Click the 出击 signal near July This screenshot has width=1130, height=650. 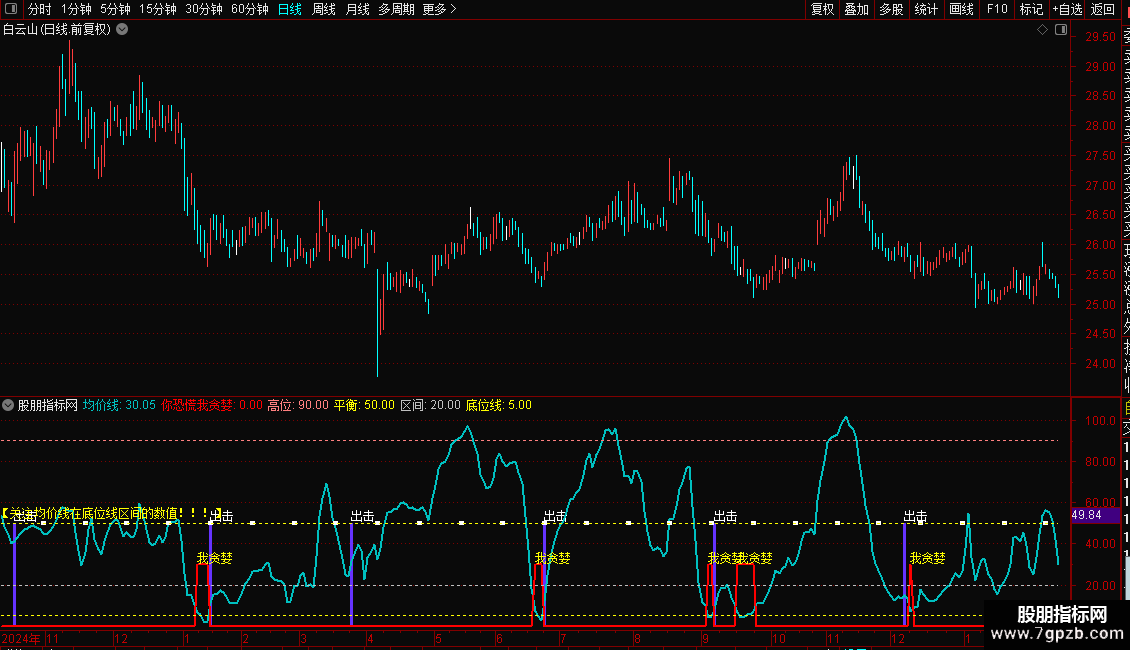click(555, 516)
